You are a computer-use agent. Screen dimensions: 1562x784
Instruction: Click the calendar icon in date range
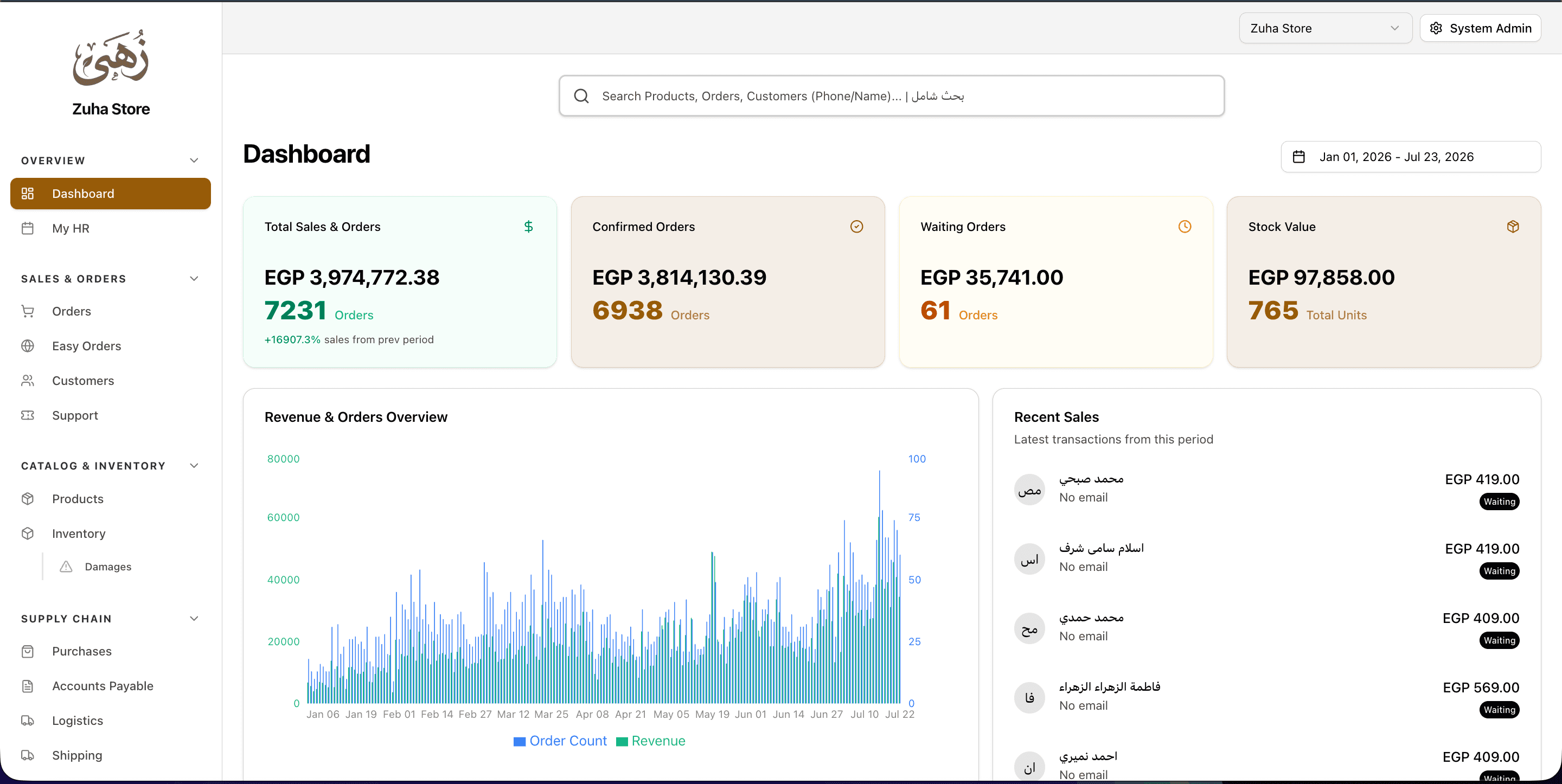(1298, 157)
